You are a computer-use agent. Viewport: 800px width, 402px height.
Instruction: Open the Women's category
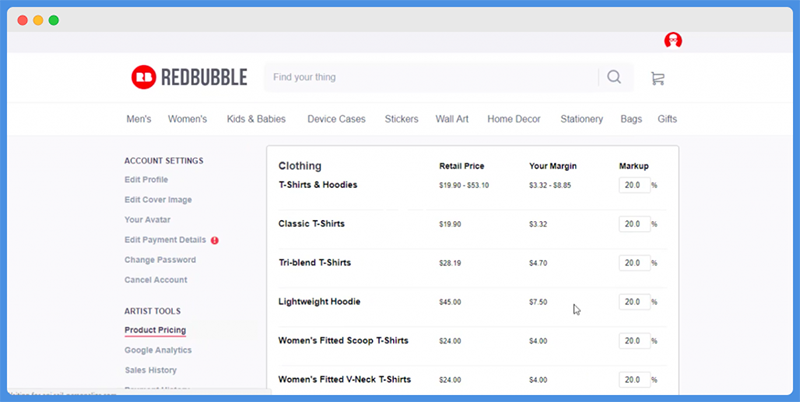pos(187,119)
